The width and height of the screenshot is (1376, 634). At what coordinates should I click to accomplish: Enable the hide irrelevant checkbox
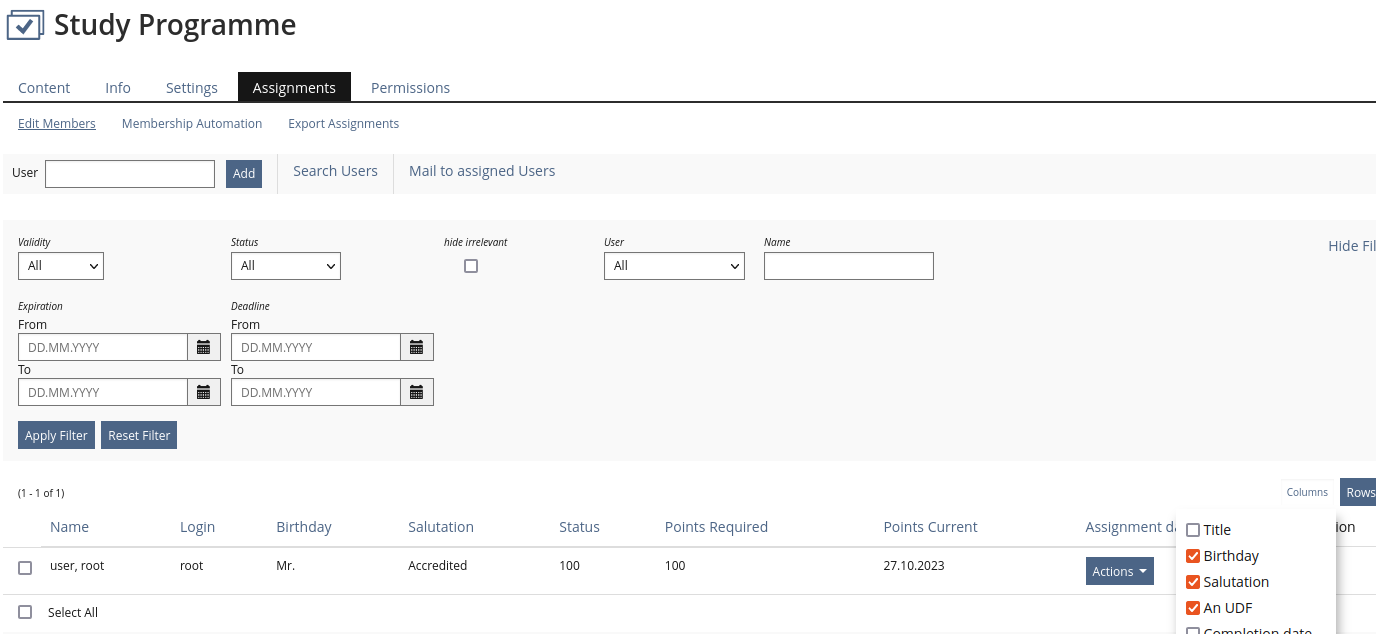471,265
